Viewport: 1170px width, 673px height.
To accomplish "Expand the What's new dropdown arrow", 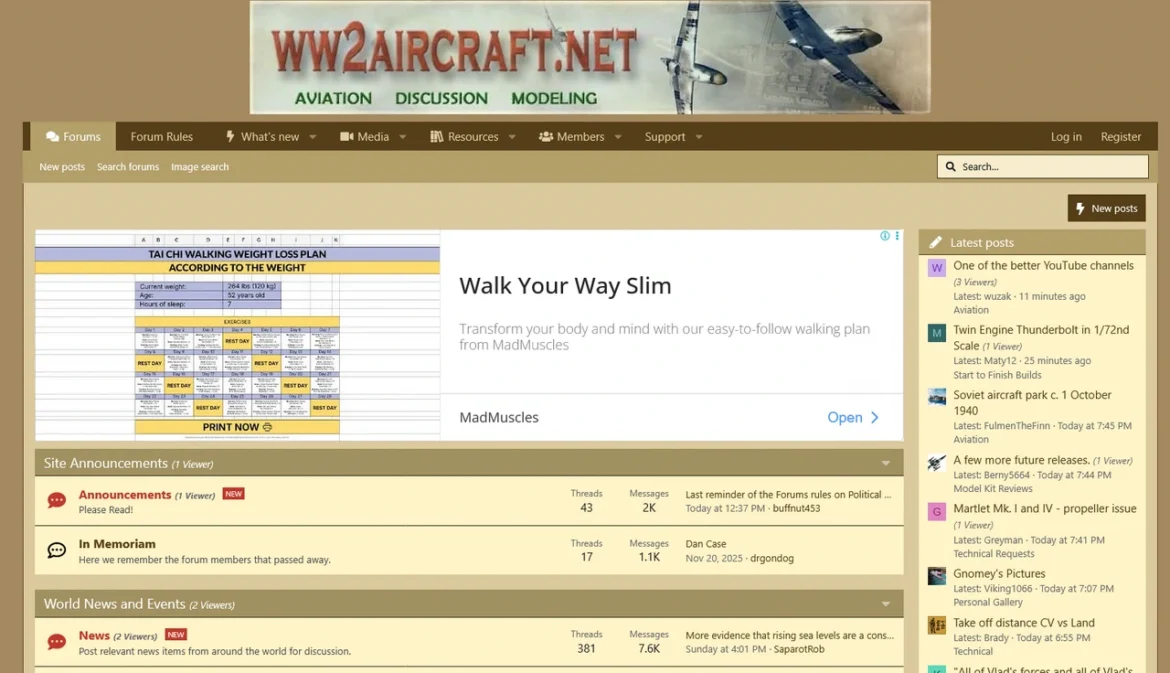I will (x=313, y=137).
